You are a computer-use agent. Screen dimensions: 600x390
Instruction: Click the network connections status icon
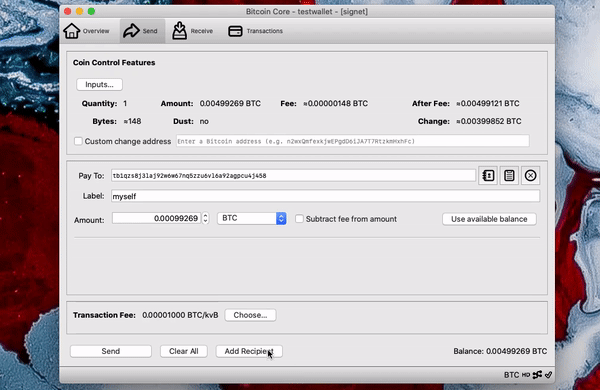pos(537,375)
